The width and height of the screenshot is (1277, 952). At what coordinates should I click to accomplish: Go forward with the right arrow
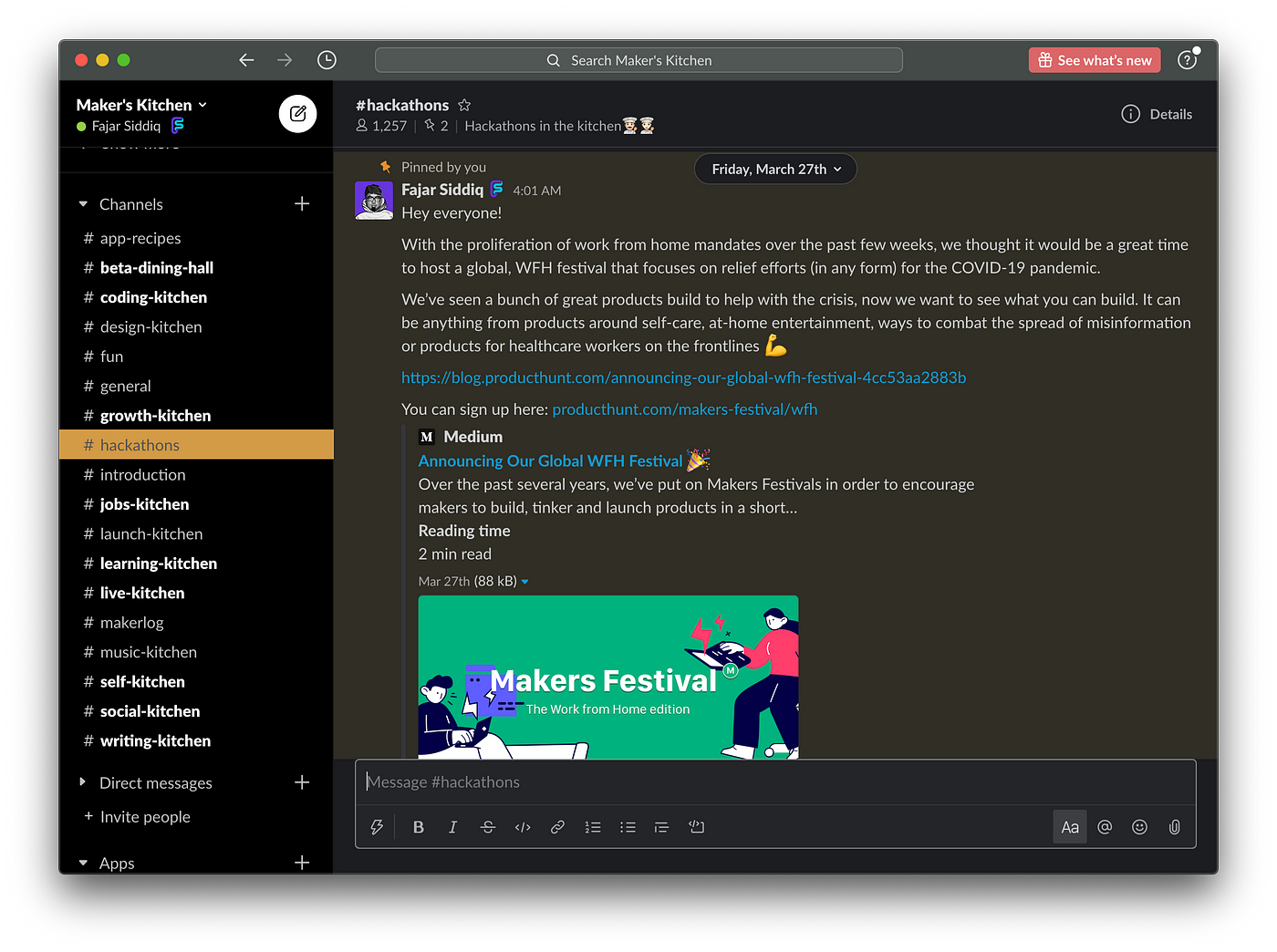point(285,60)
